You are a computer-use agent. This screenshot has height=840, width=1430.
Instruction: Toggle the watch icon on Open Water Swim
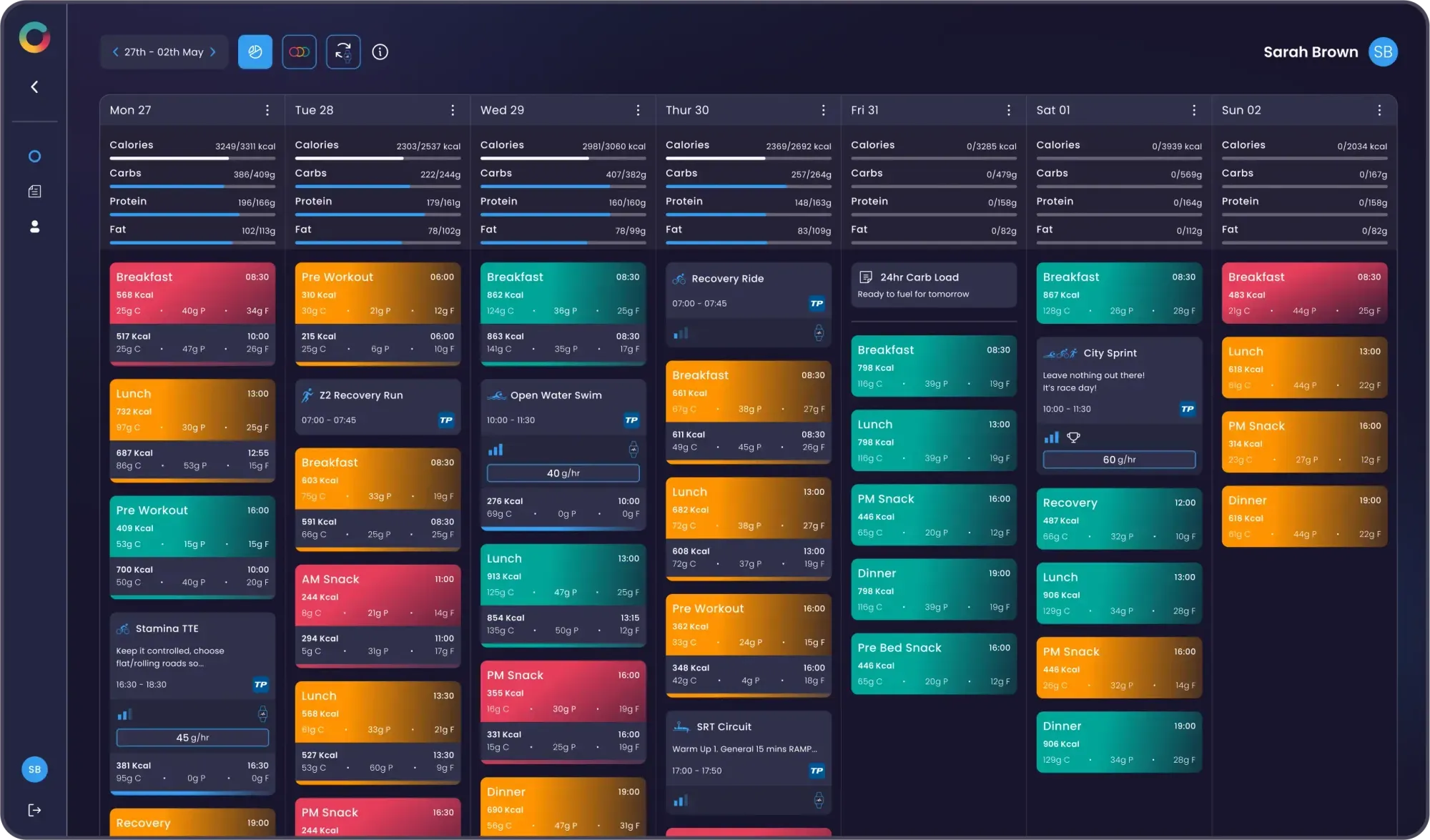633,450
